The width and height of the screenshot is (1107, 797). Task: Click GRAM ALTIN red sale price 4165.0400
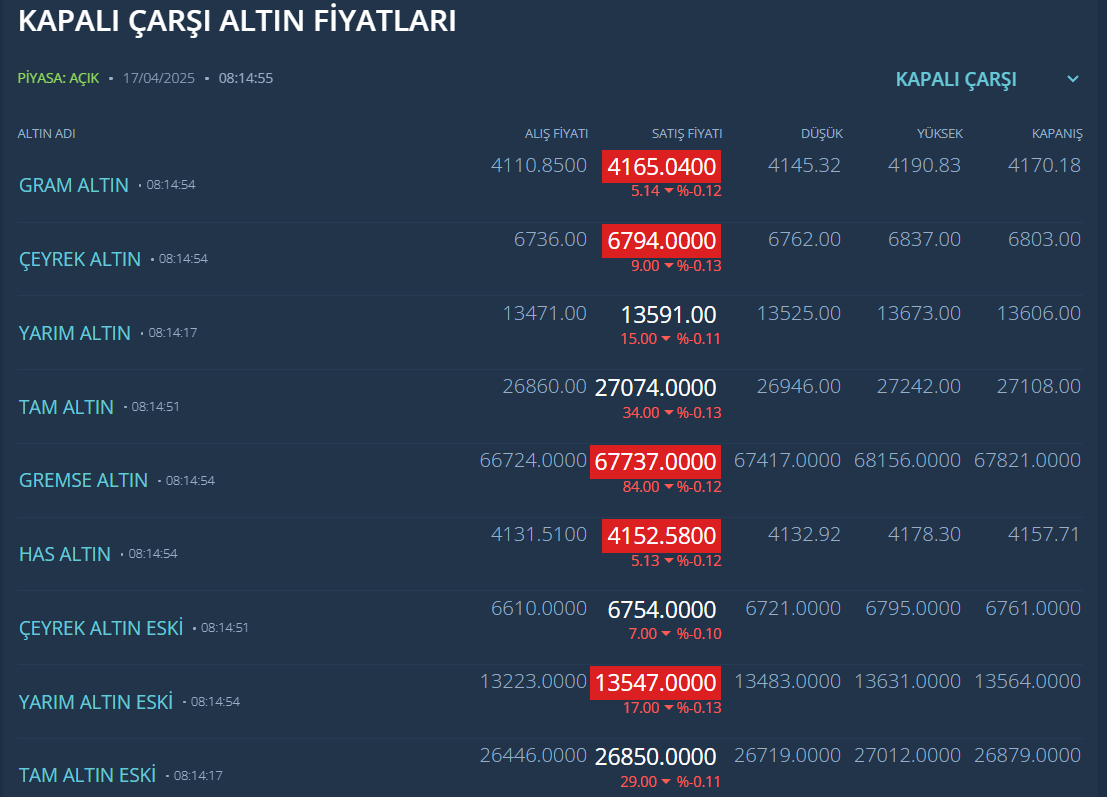pyautogui.click(x=662, y=167)
